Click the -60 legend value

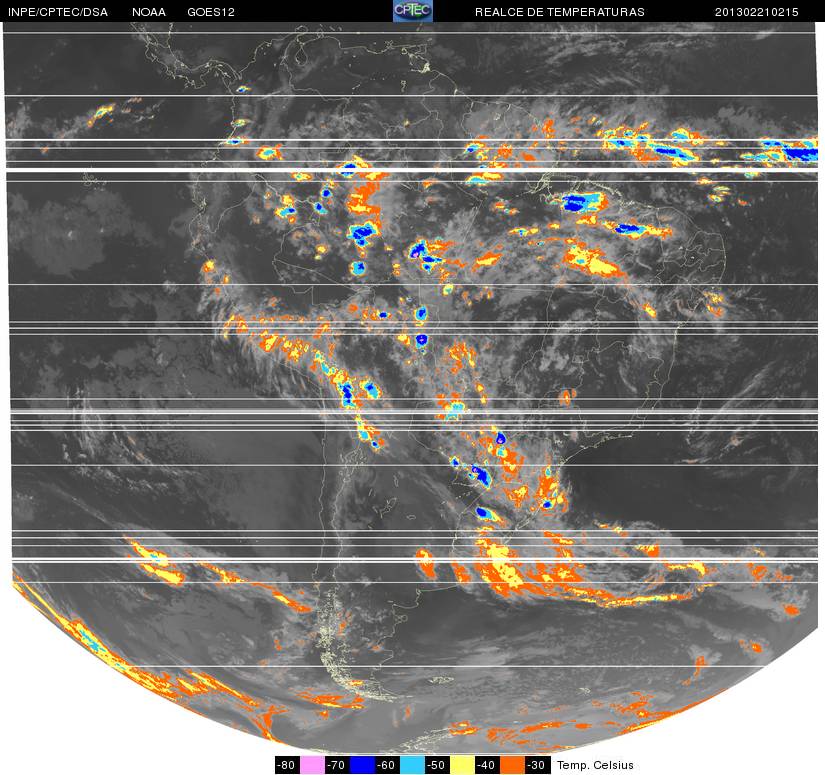tap(387, 765)
